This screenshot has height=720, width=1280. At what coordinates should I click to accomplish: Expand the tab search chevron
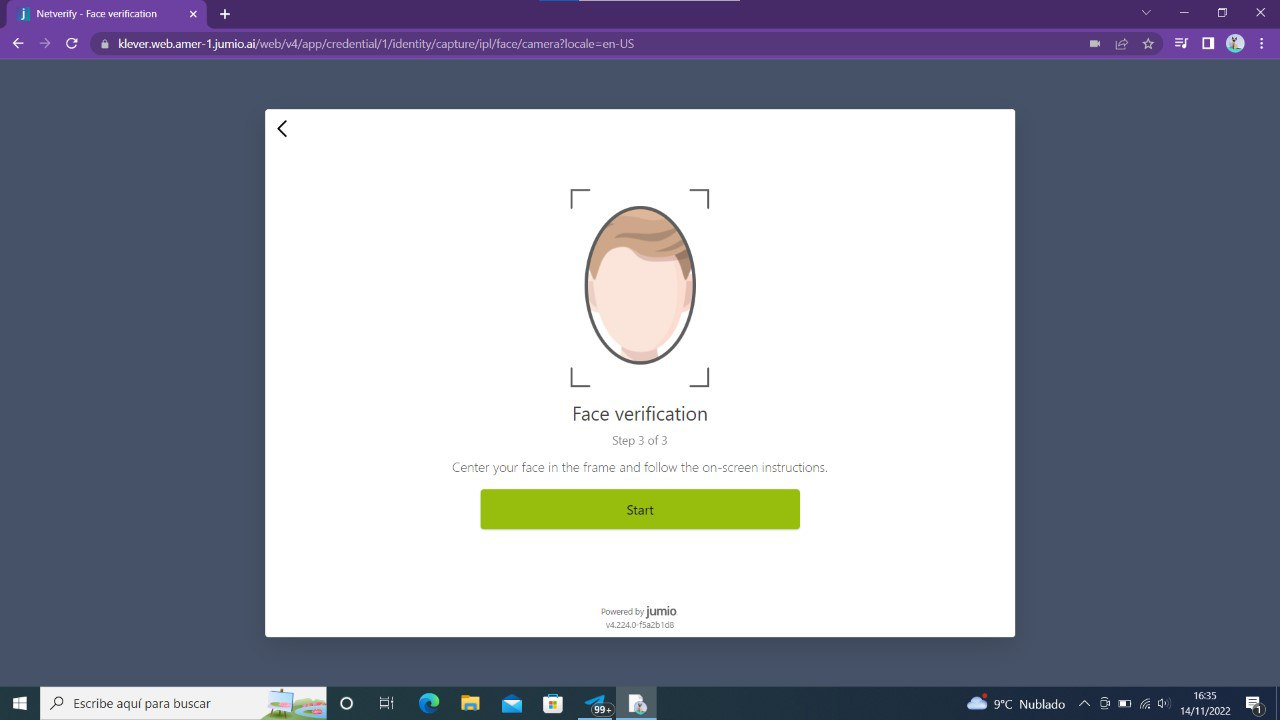(1146, 13)
